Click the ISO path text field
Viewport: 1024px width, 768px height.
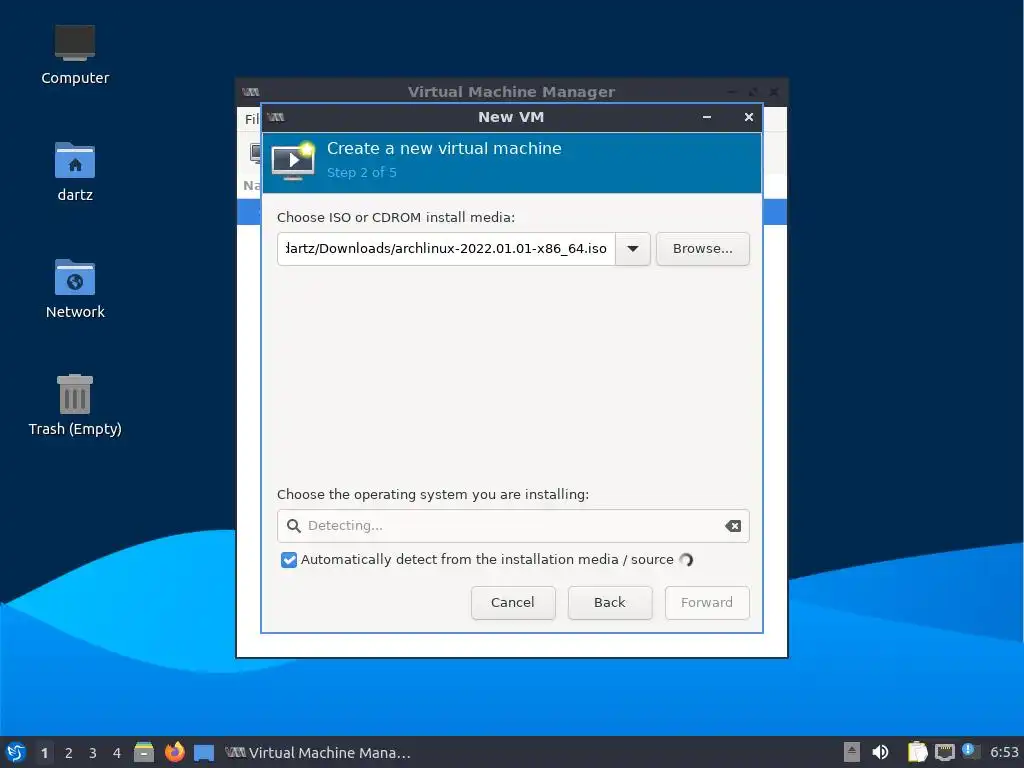click(446, 249)
